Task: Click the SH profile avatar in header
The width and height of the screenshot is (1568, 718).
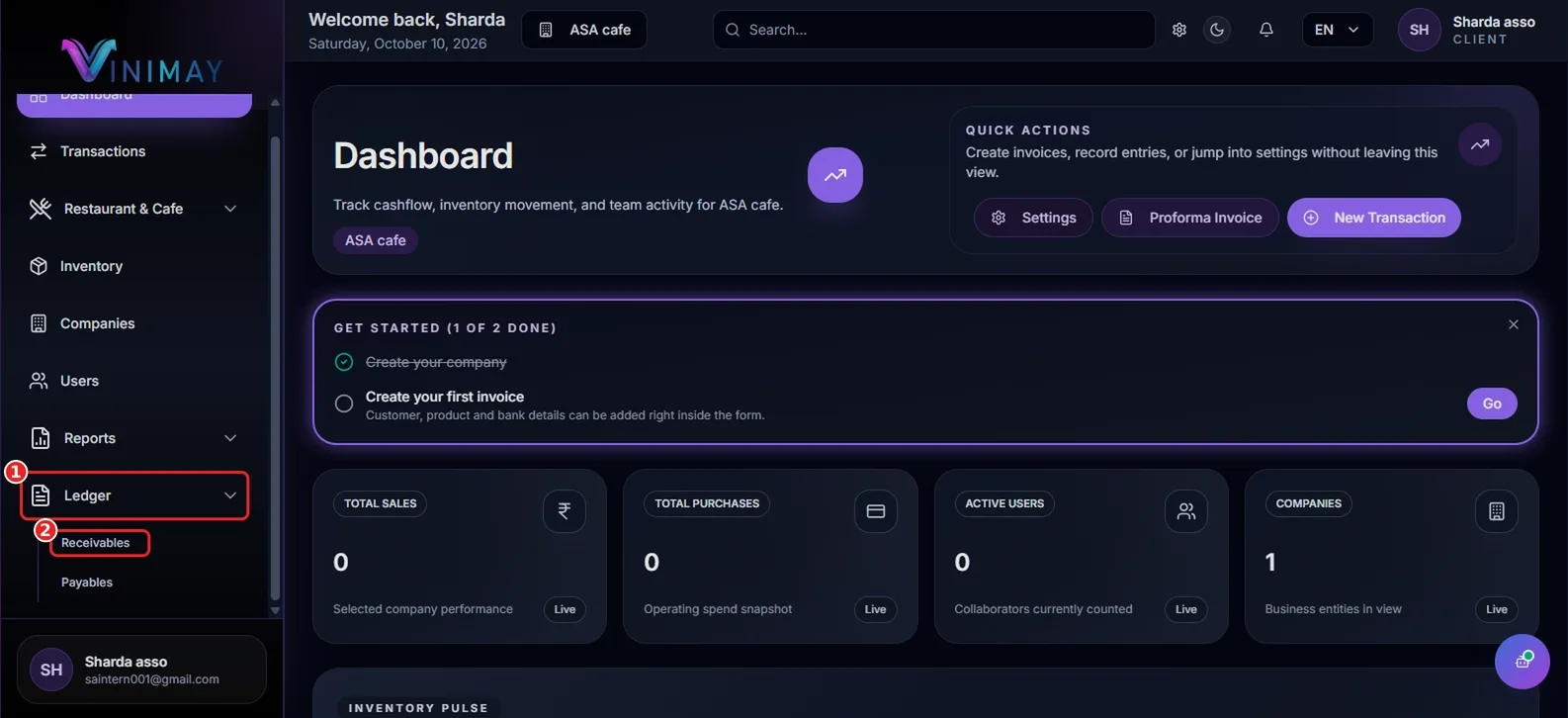Action: (1419, 30)
